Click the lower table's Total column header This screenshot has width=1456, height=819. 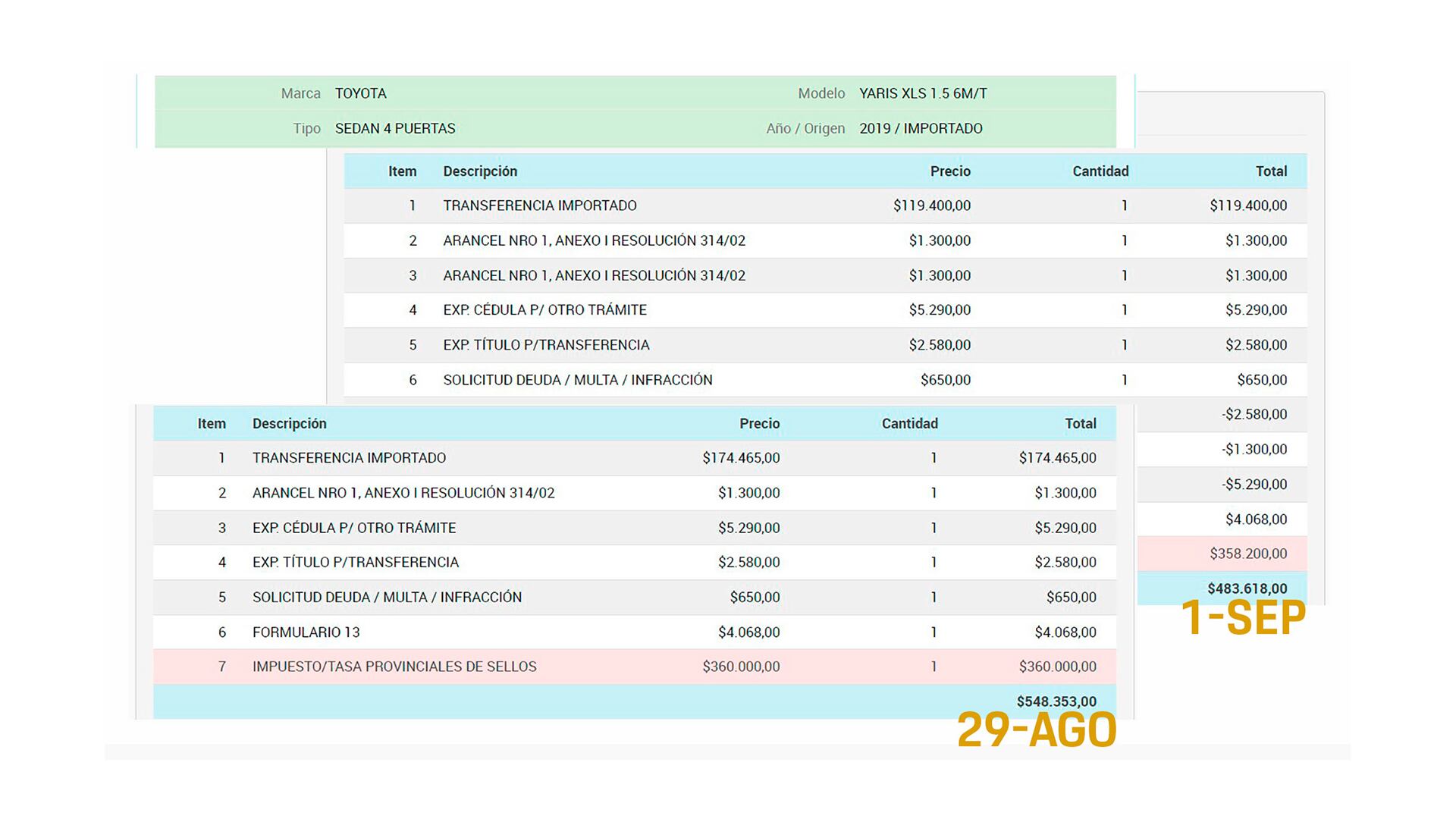point(1080,424)
